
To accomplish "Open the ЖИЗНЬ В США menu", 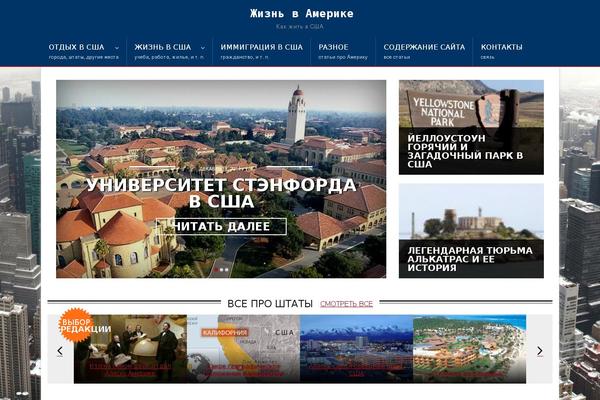I will point(163,47).
